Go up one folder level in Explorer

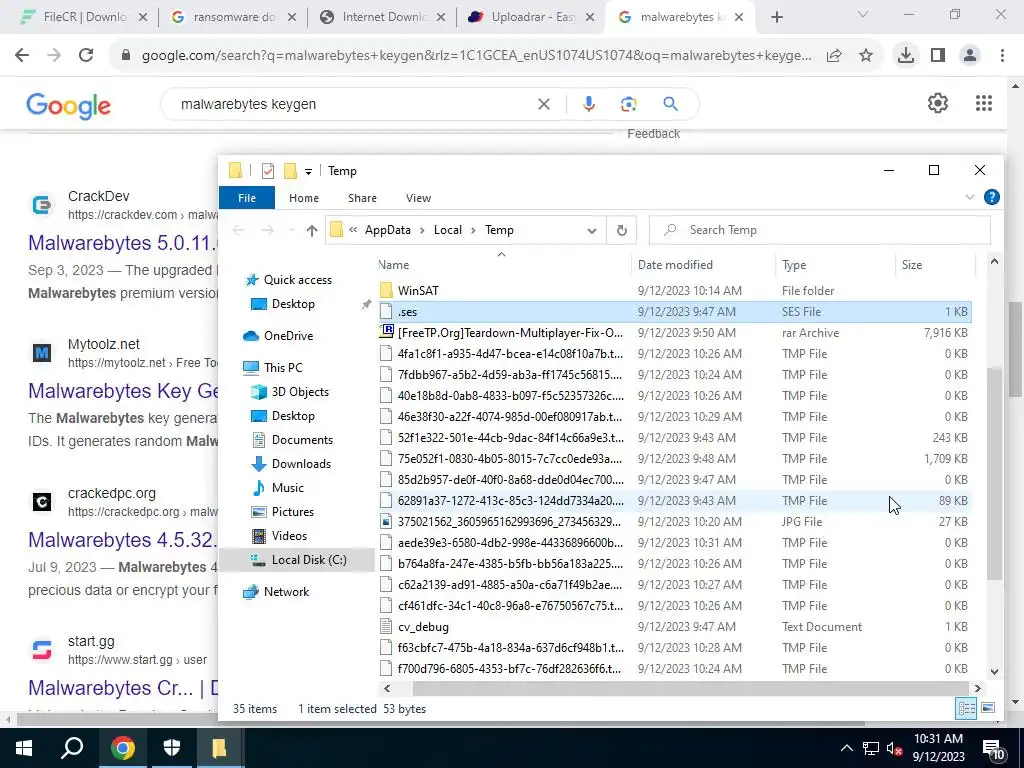pyautogui.click(x=312, y=230)
